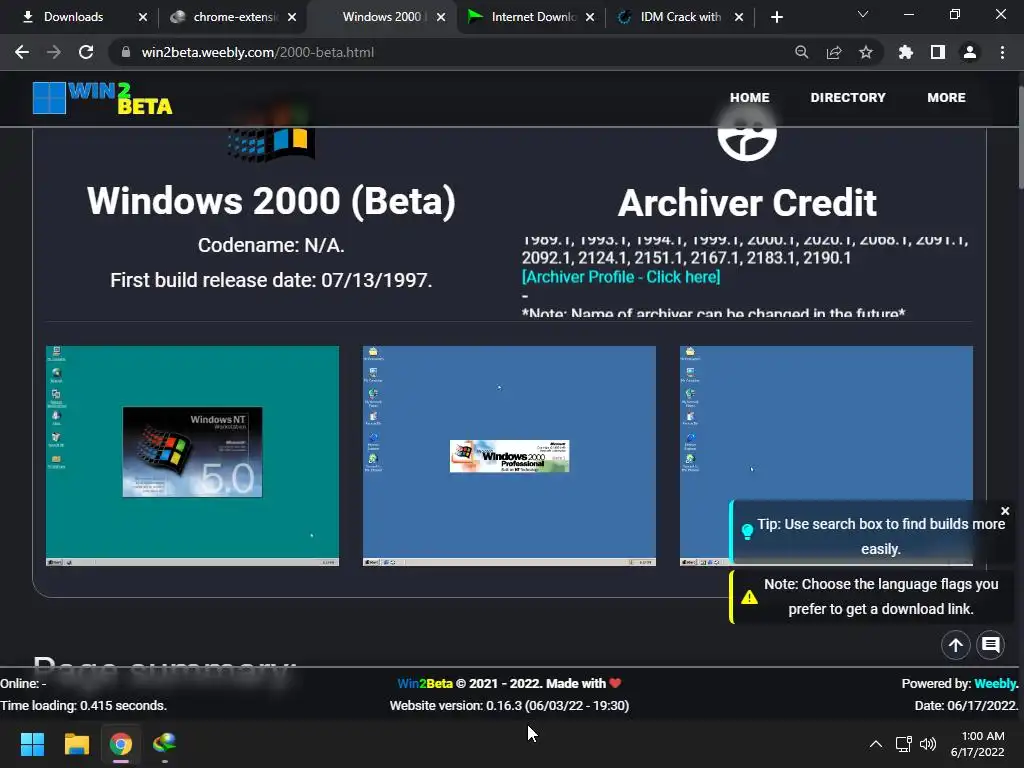
Task: Follow the Weebly link in footer
Action: [995, 683]
